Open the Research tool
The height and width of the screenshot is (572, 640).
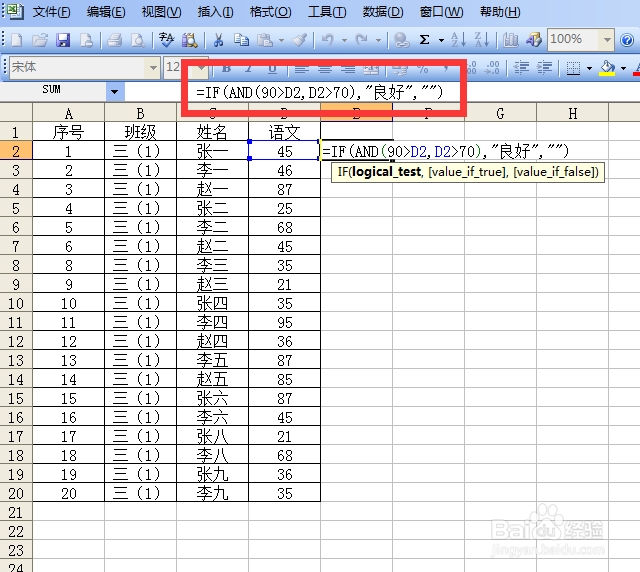pyautogui.click(x=190, y=40)
